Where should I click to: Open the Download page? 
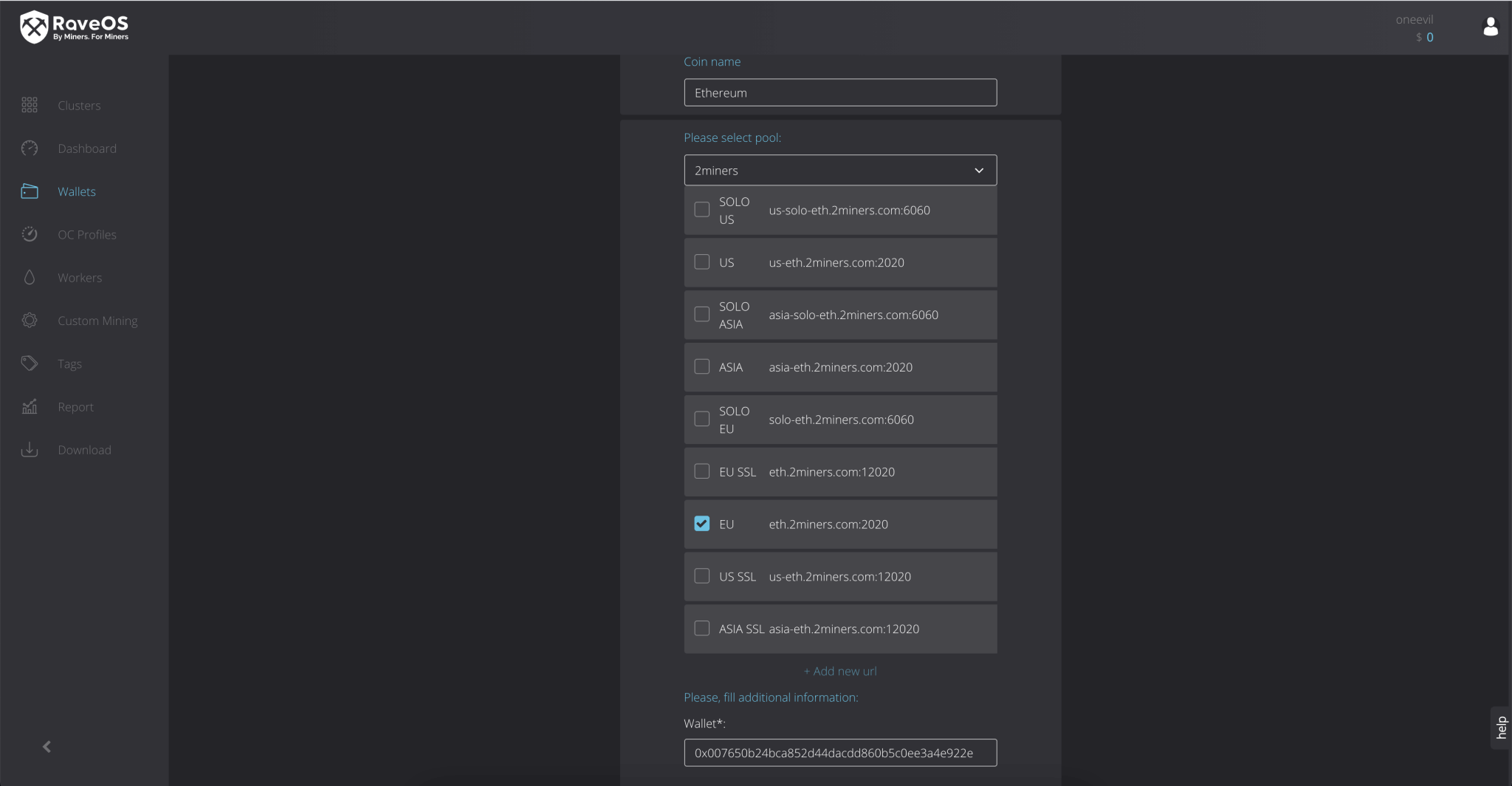[84, 450]
